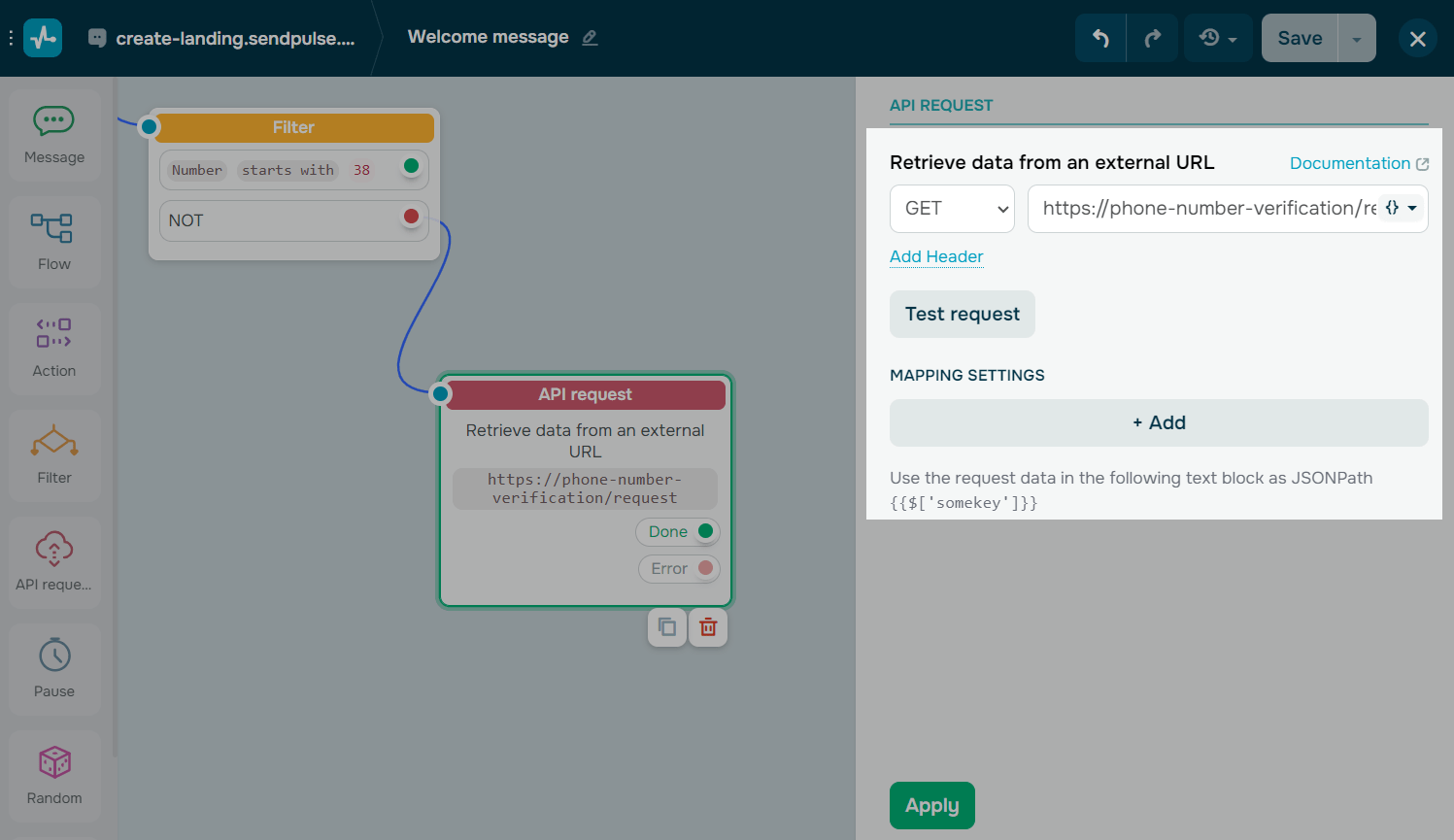This screenshot has height=840, width=1454.
Task: Open the variable insertion dropdown in URL field
Action: (x=1401, y=208)
